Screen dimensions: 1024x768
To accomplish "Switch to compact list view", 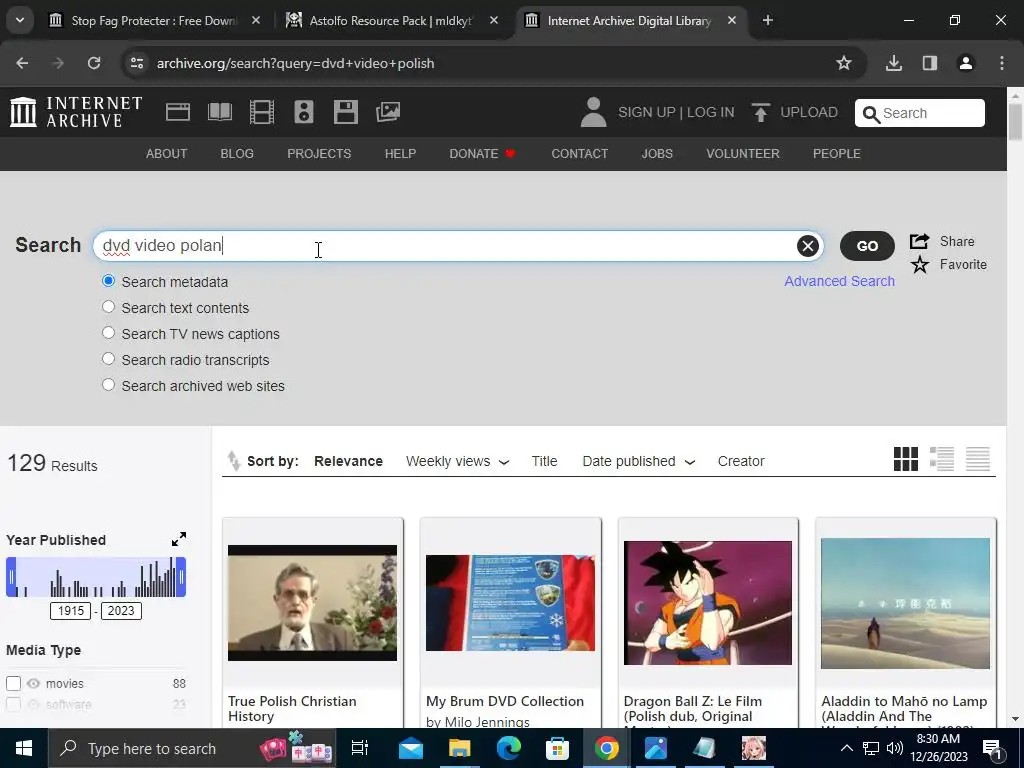I will point(978,459).
